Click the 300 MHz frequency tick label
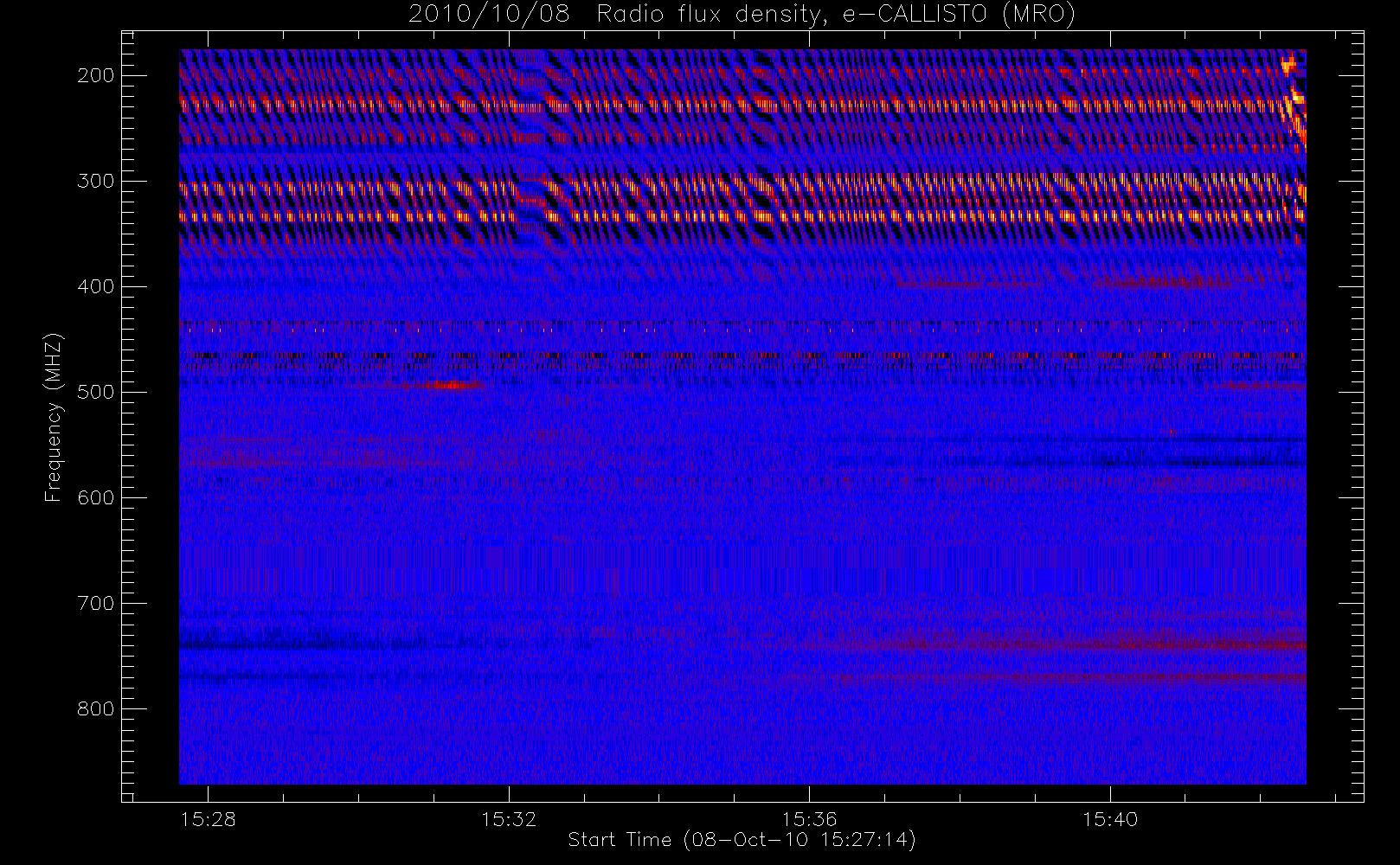 pyautogui.click(x=95, y=181)
